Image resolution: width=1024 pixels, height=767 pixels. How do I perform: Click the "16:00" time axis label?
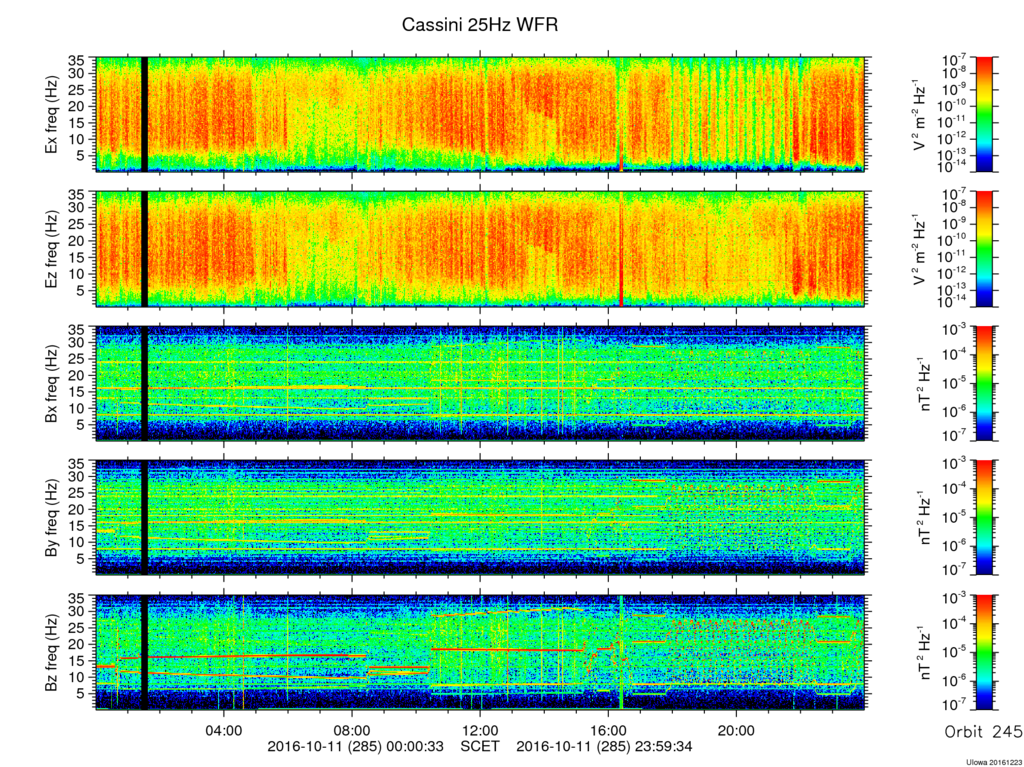(x=608, y=731)
